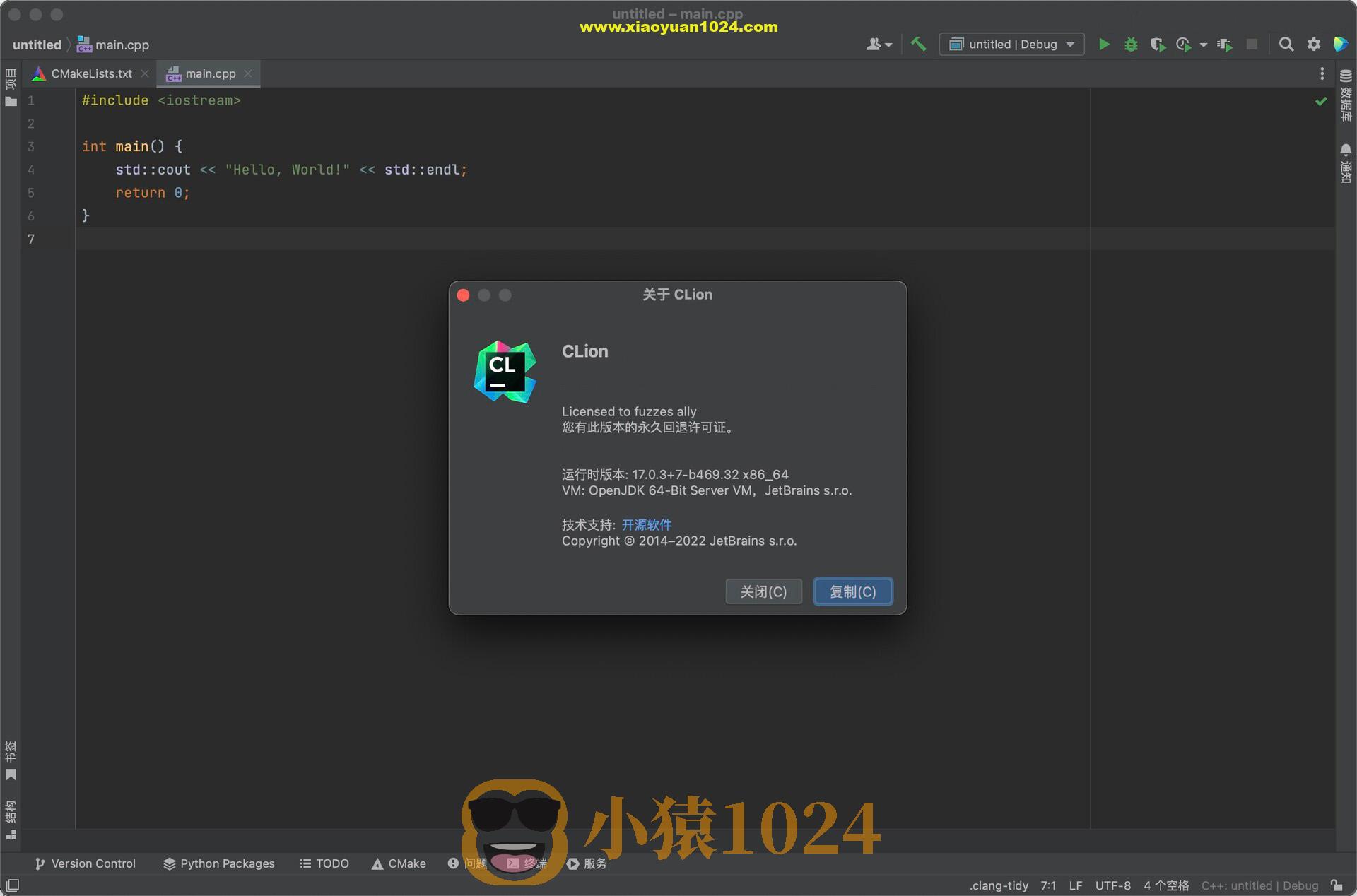Start debugging with the bug icon
Screen dimensions: 1357x896
(x=1131, y=44)
